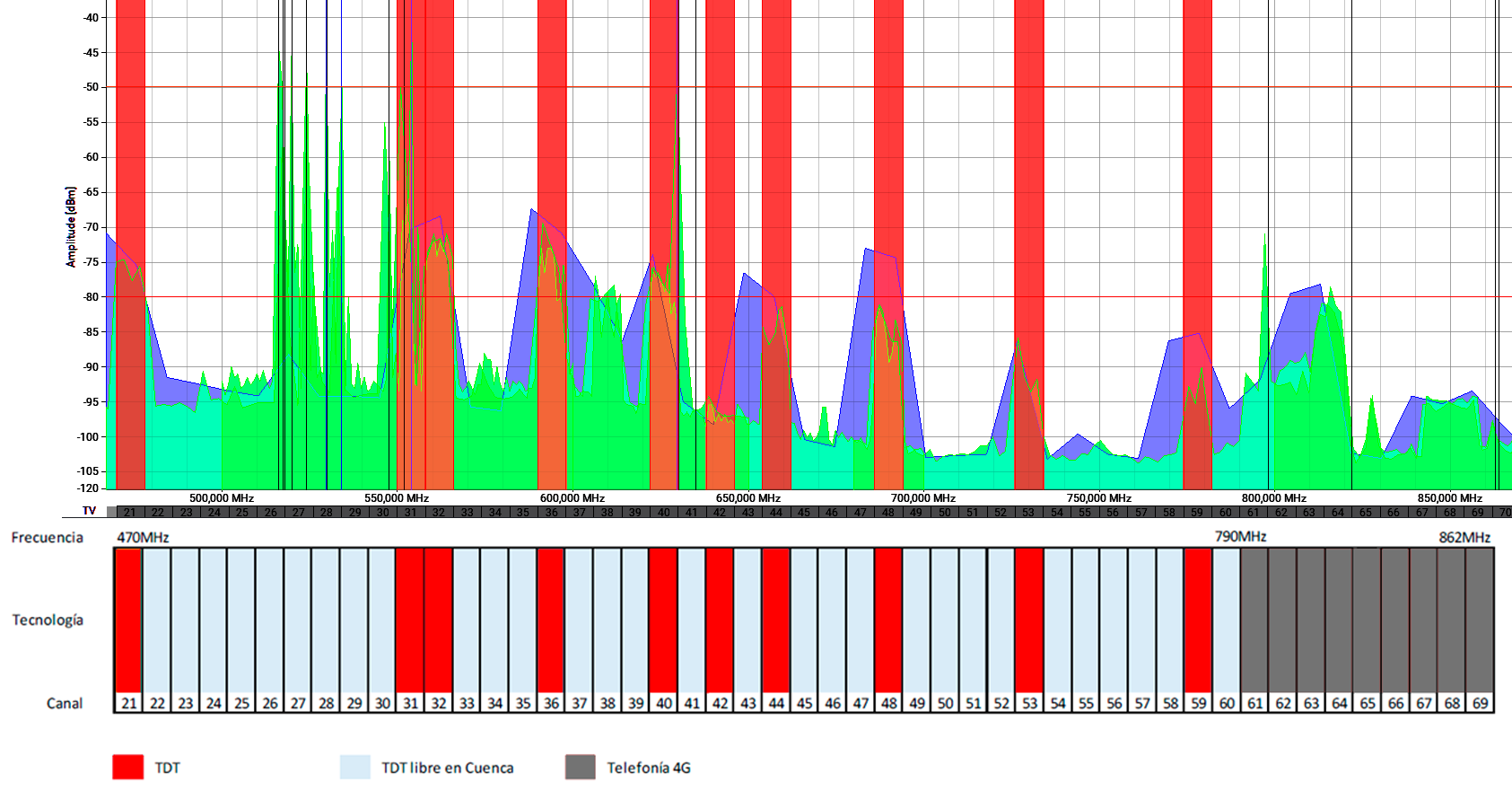Click the 600,000 MHz axis marker
The image size is (1512, 800).
pos(572,498)
